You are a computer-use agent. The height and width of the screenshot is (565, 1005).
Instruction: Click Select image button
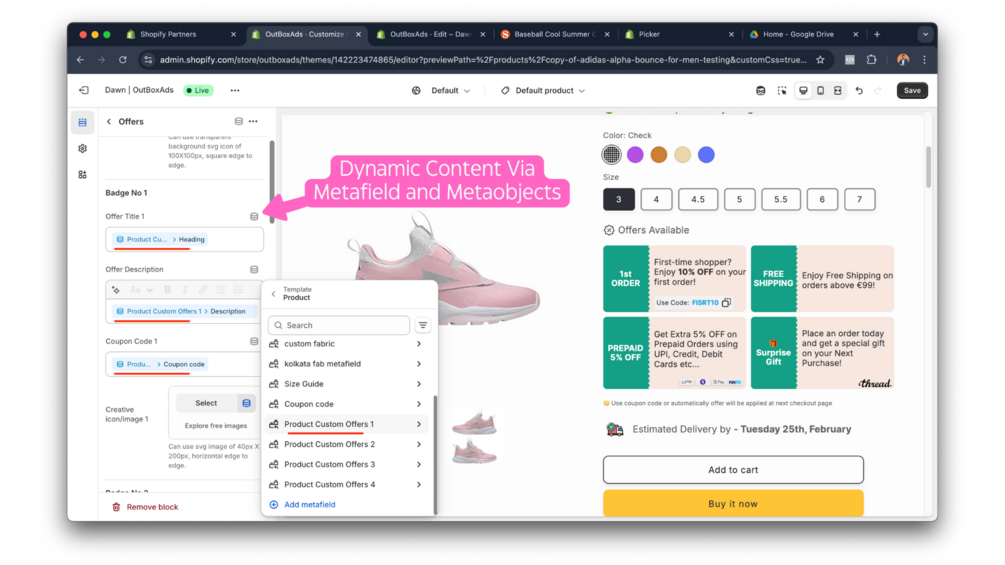[x=206, y=403]
